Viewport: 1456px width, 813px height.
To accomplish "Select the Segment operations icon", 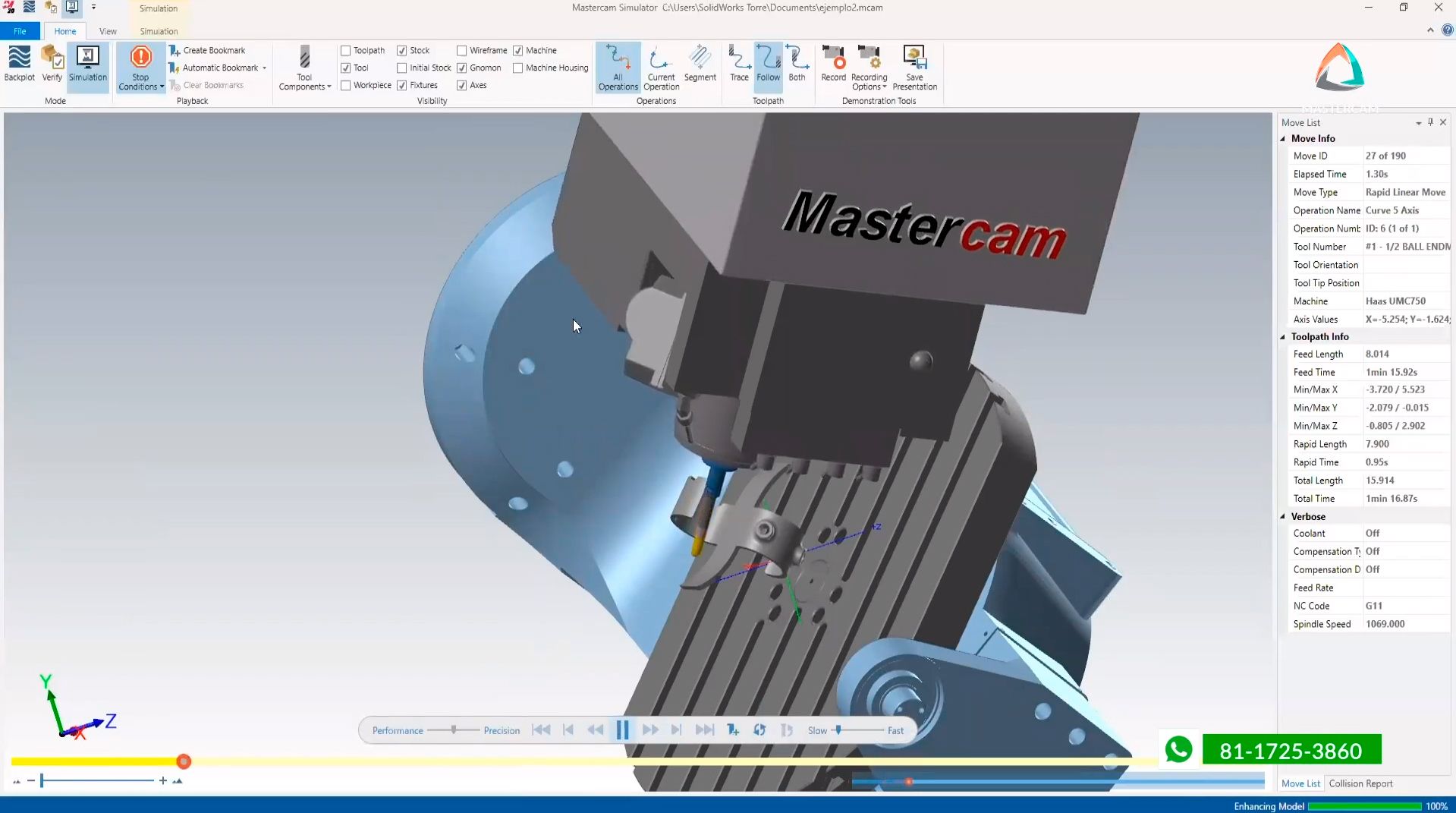I will click(700, 67).
